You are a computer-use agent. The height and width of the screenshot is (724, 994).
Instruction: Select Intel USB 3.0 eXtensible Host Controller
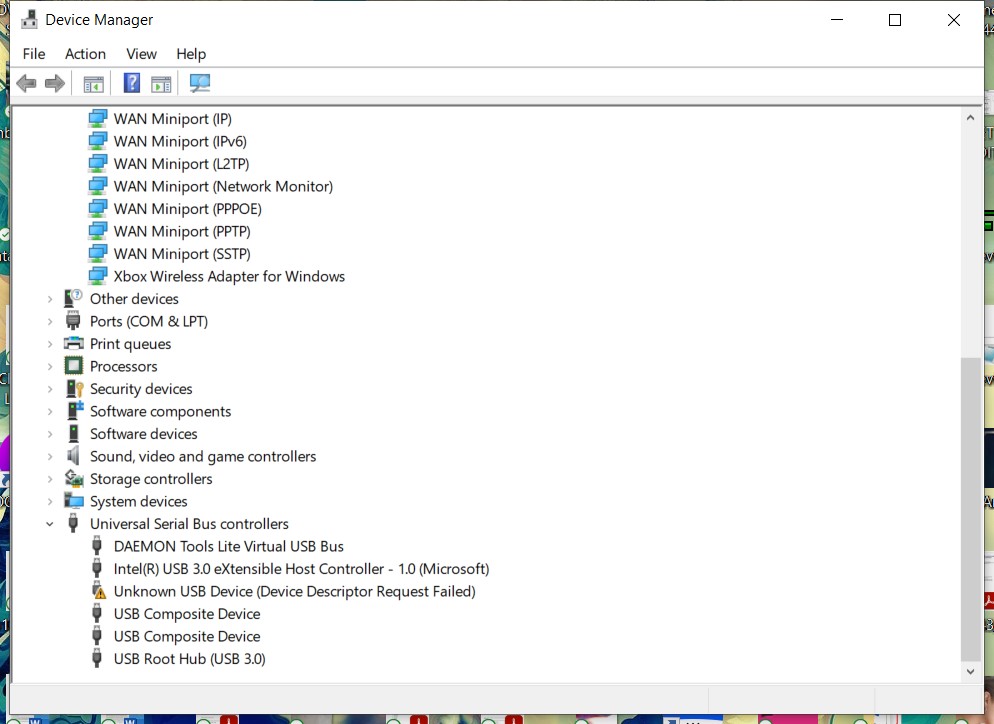pos(301,569)
